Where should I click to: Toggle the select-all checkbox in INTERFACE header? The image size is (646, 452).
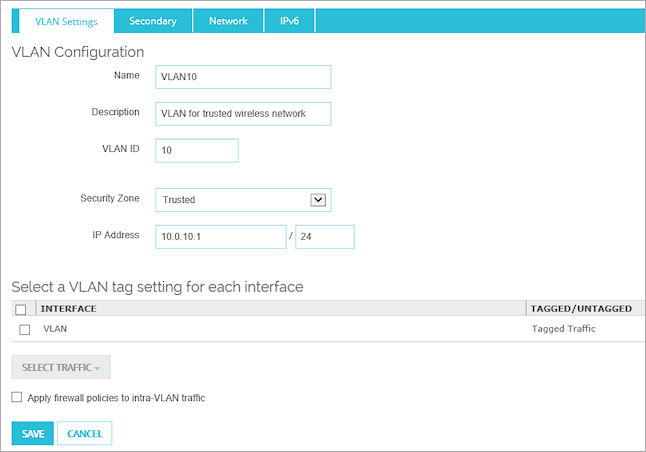pyautogui.click(x=21, y=309)
